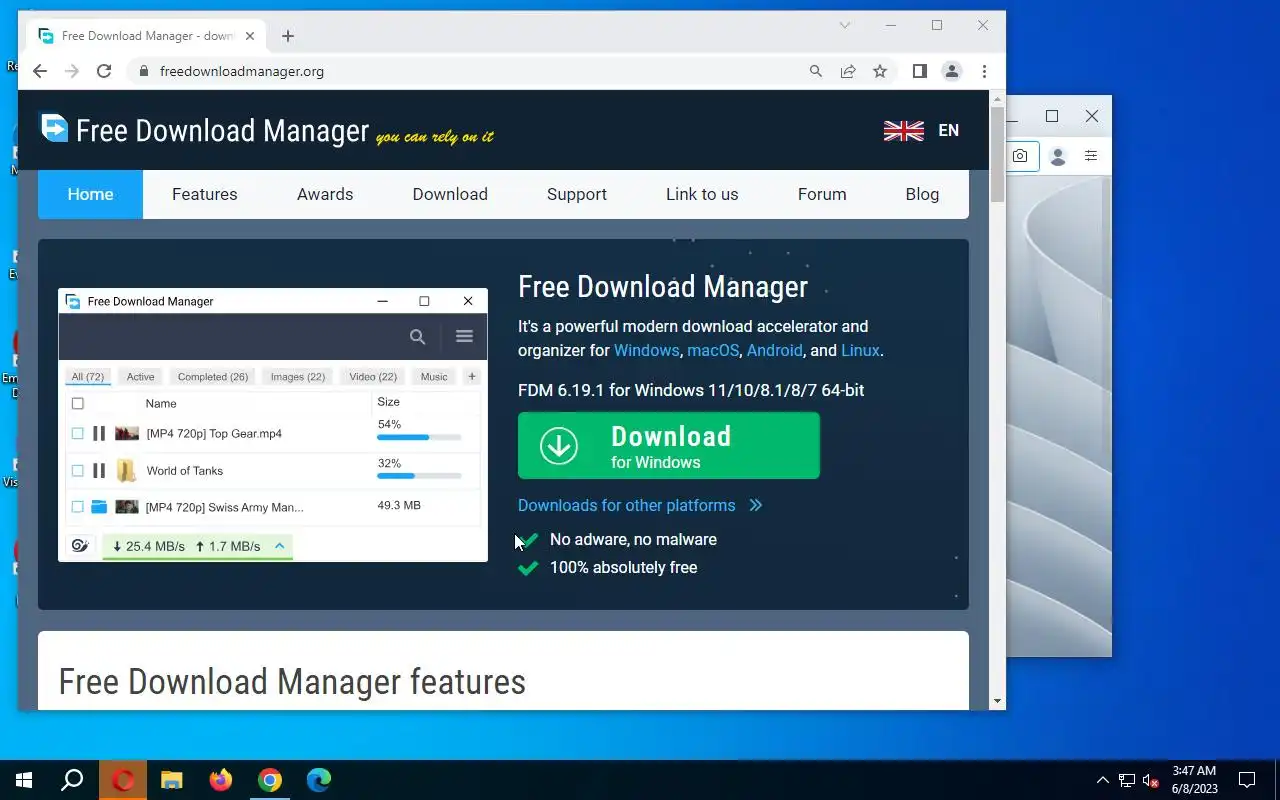The image size is (1280, 800).
Task: Show hidden system tray icons
Action: click(1103, 780)
